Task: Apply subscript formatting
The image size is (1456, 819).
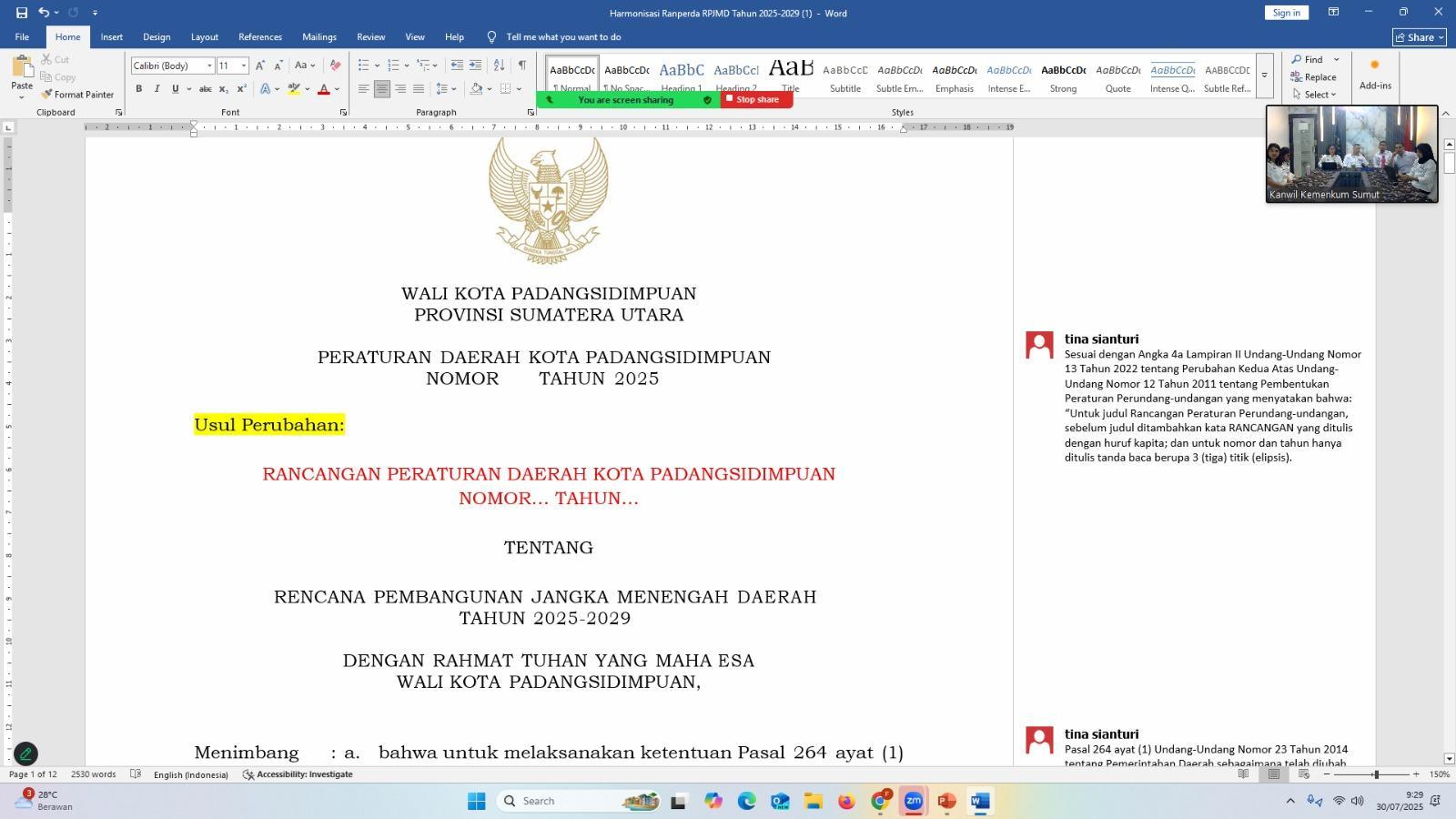Action: tap(224, 89)
